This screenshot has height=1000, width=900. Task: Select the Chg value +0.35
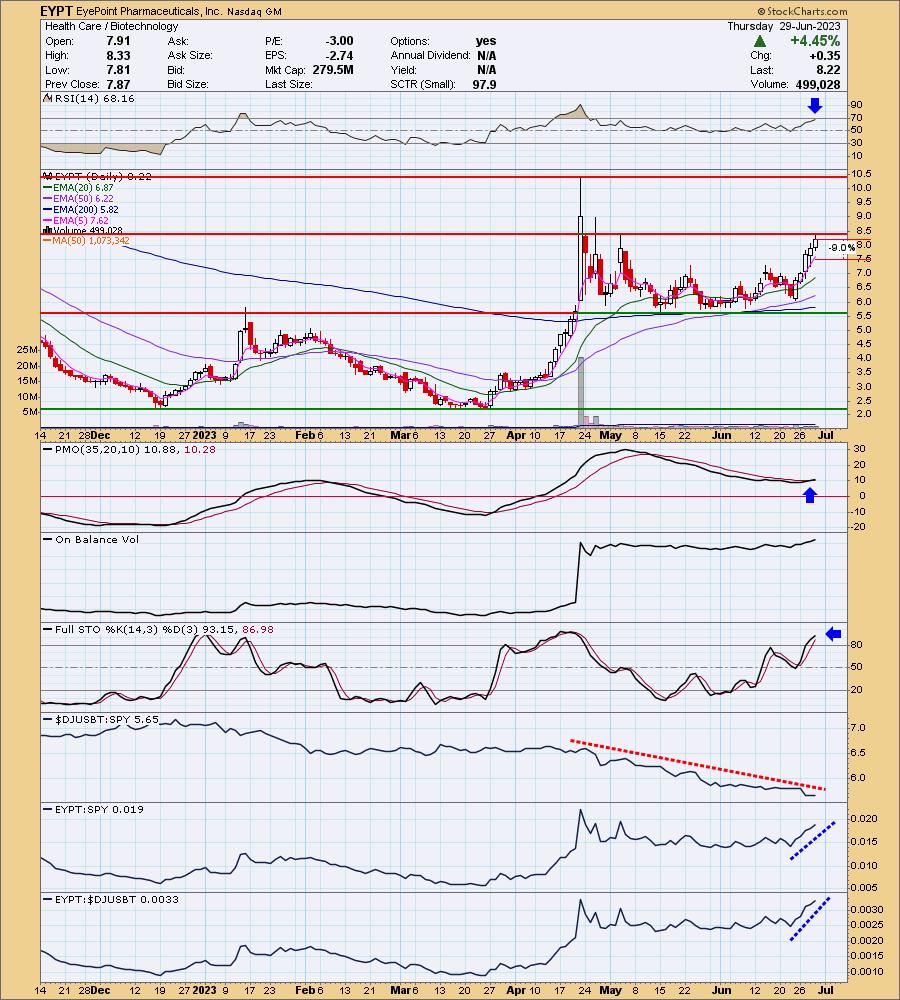825,55
